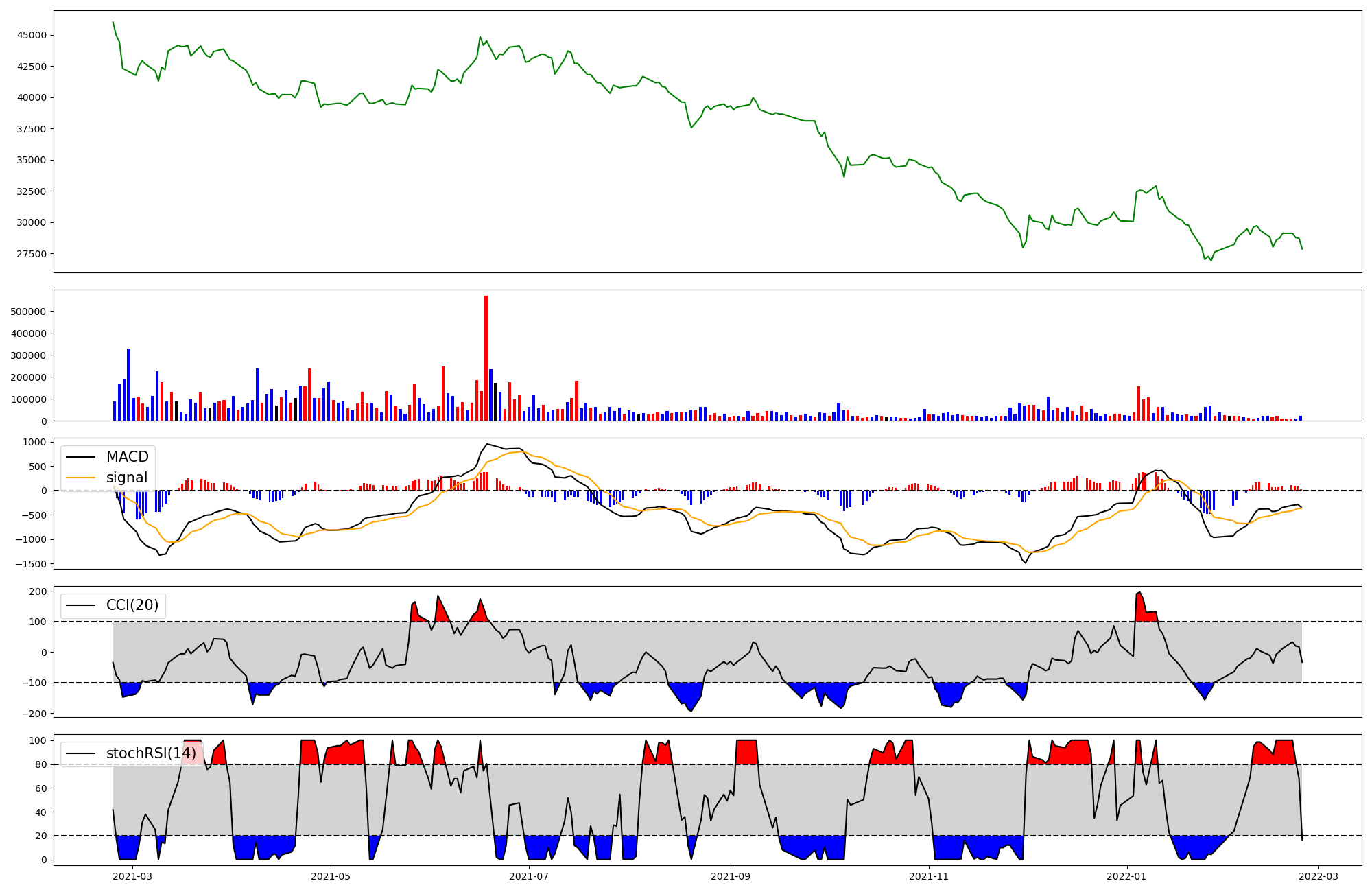The width and height of the screenshot is (1372, 892).
Task: Click the 45000 price axis tick label
Action: pyautogui.click(x=32, y=35)
